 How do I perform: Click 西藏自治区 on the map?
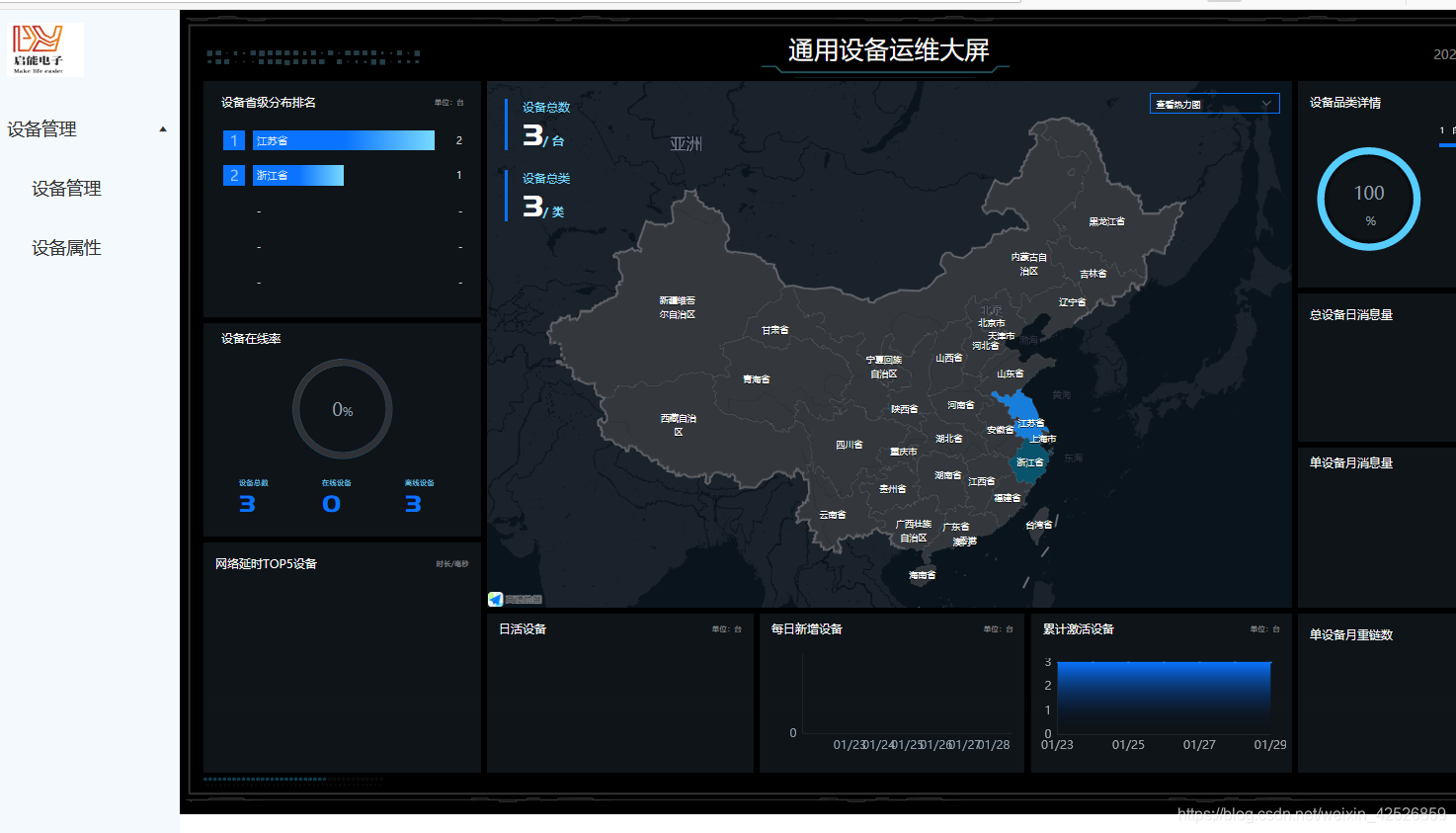click(678, 425)
